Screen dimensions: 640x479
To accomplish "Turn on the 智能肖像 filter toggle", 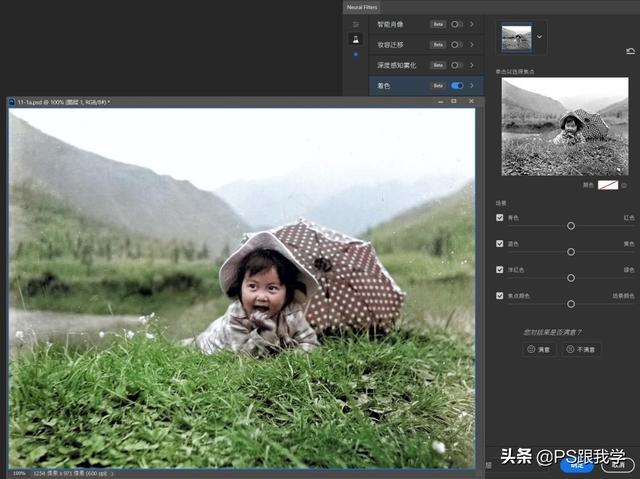I will coord(457,23).
